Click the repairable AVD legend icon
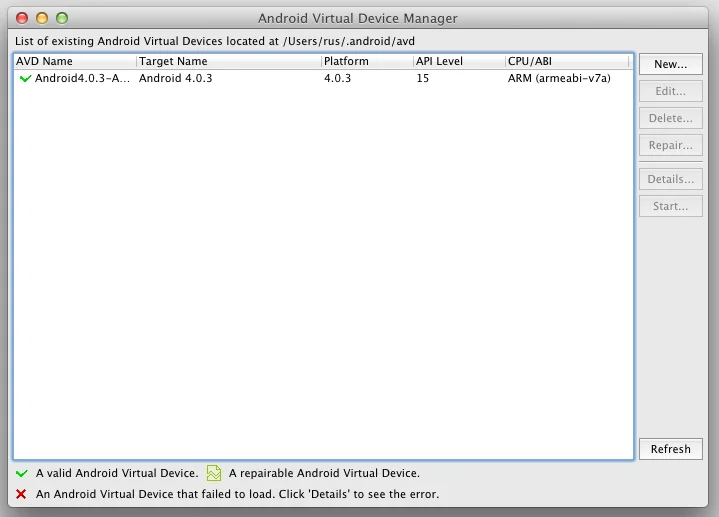This screenshot has height=517, width=719. pos(213,473)
